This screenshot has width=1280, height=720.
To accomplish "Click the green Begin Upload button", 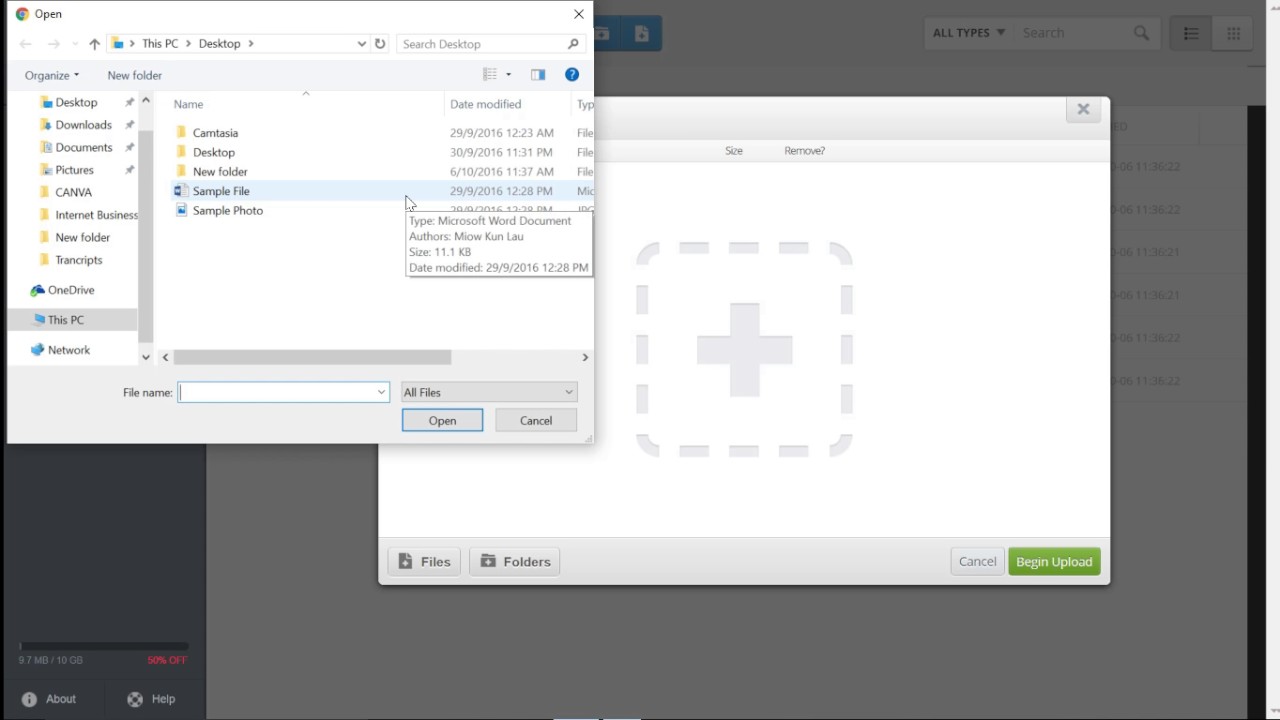I will tap(1054, 562).
